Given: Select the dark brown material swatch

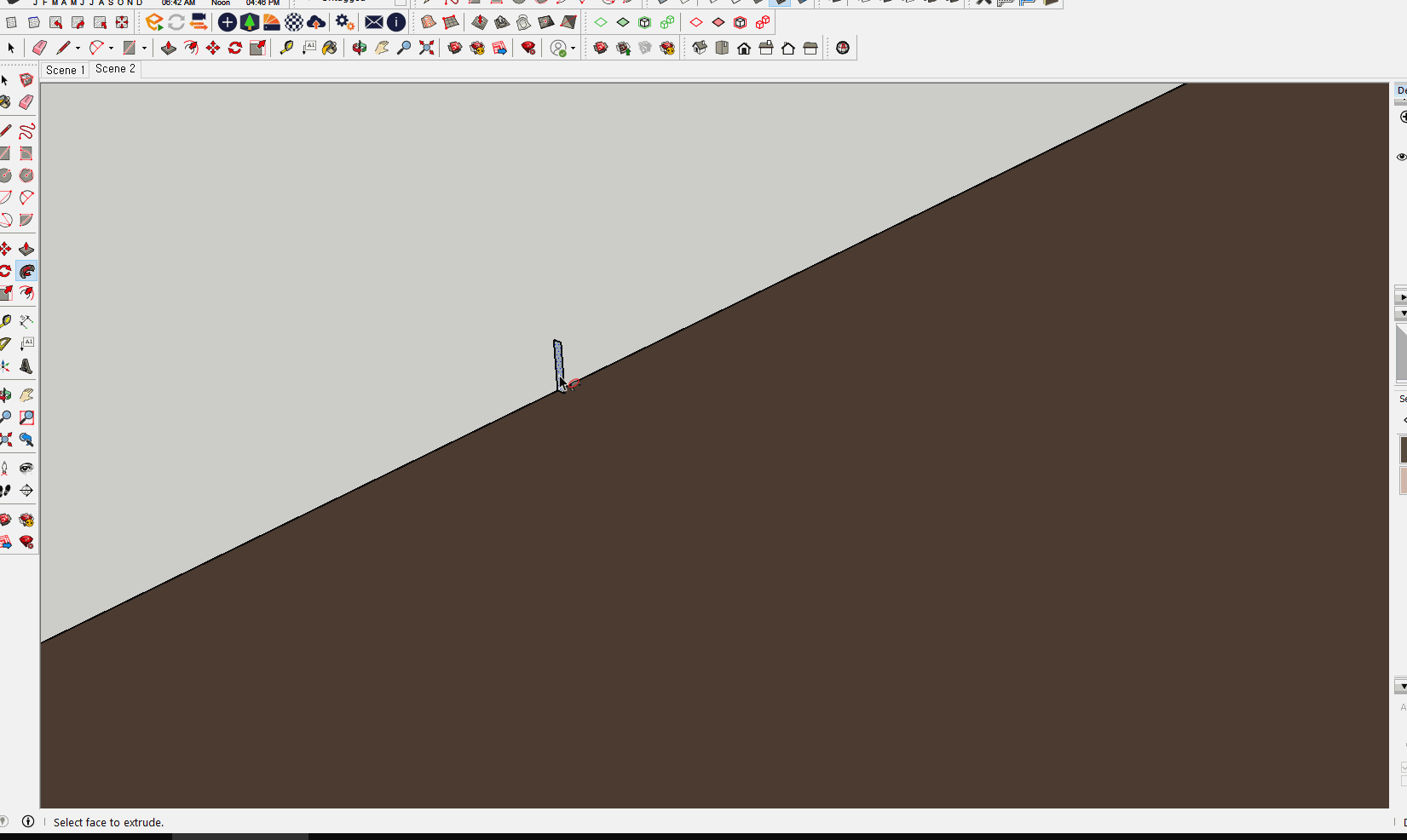Looking at the screenshot, I should click(x=1404, y=449).
